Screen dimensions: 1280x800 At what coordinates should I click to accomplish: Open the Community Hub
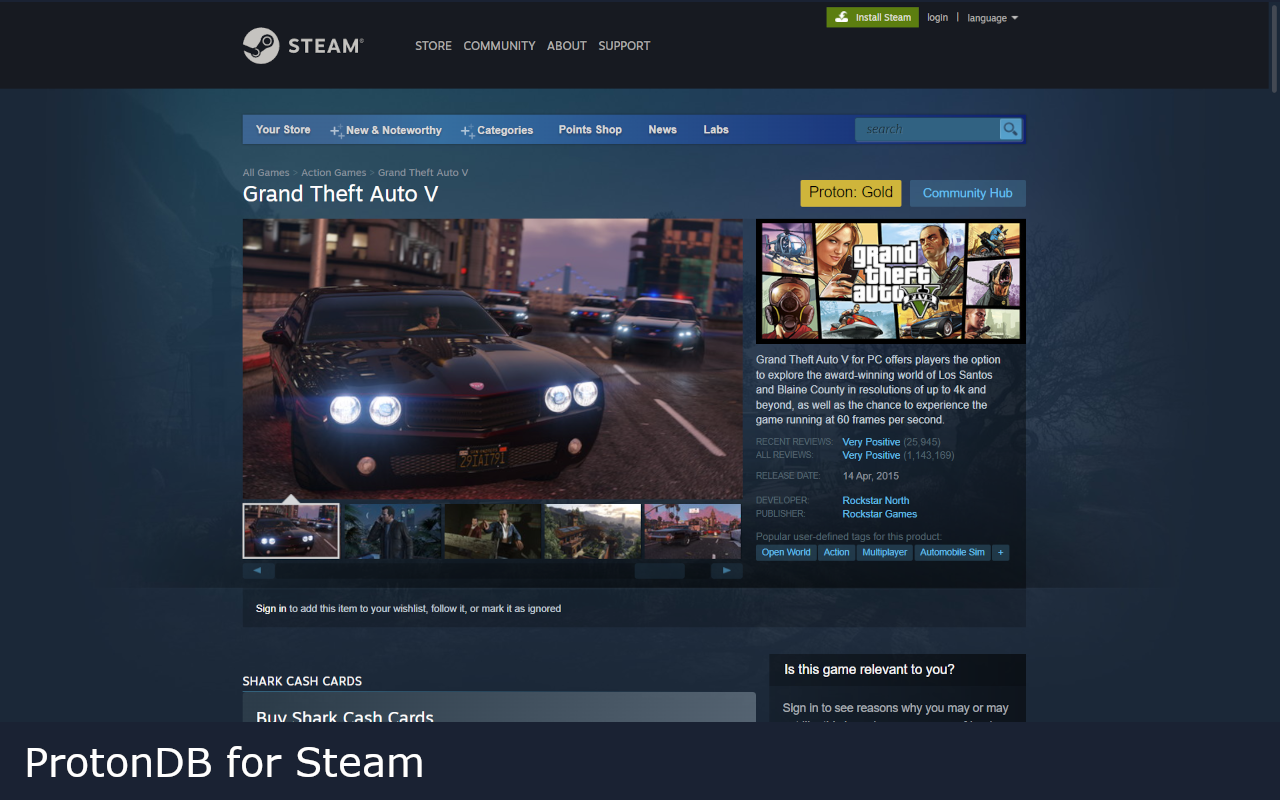coord(967,193)
